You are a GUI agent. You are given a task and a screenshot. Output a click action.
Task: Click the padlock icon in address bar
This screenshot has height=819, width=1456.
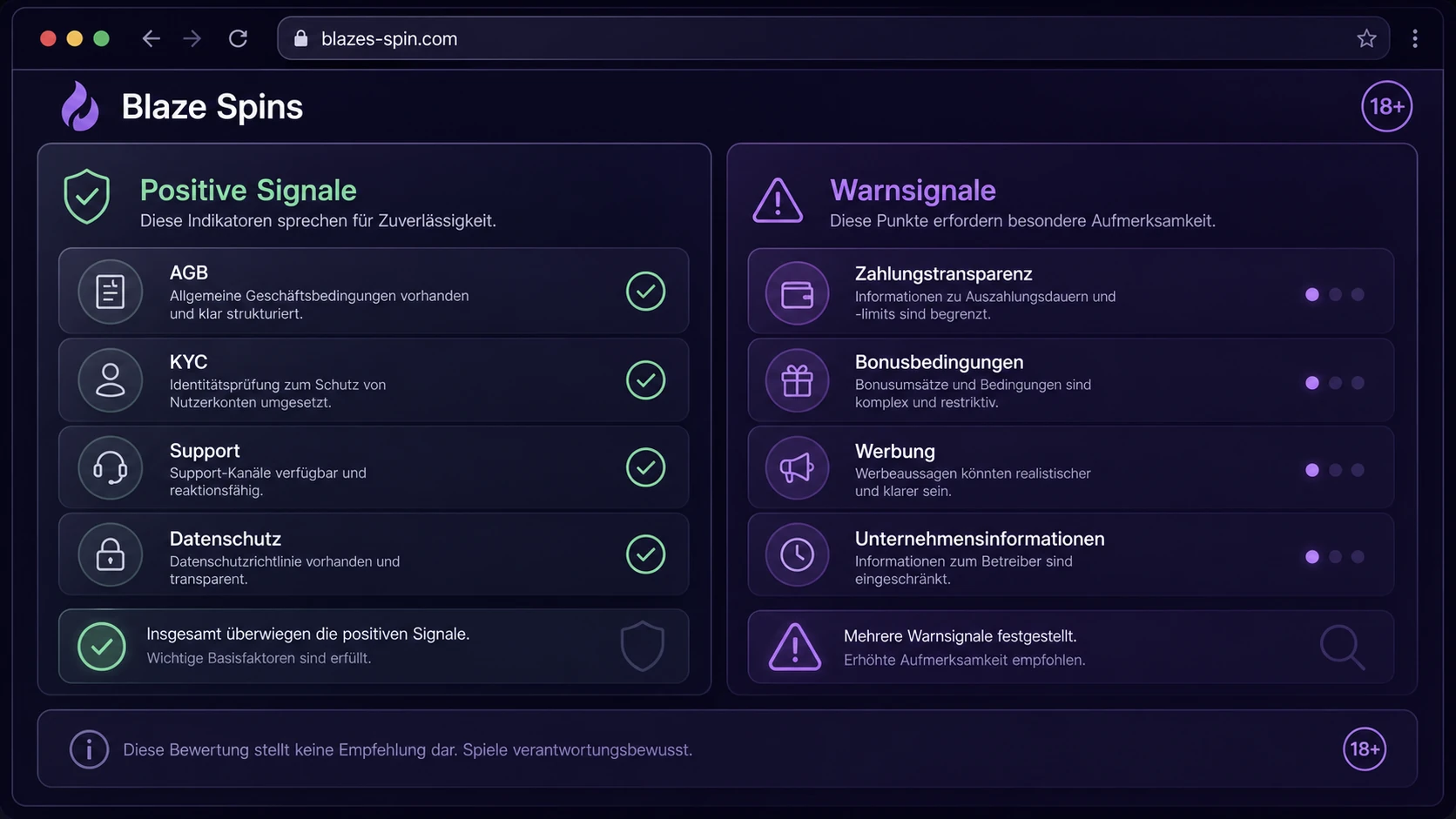pos(301,38)
